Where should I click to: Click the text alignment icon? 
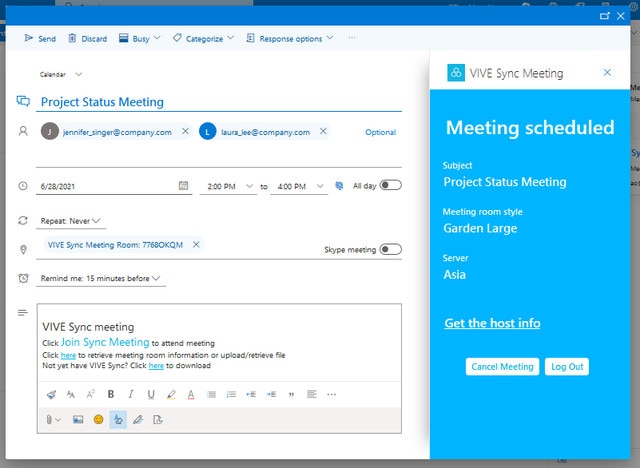coord(311,394)
